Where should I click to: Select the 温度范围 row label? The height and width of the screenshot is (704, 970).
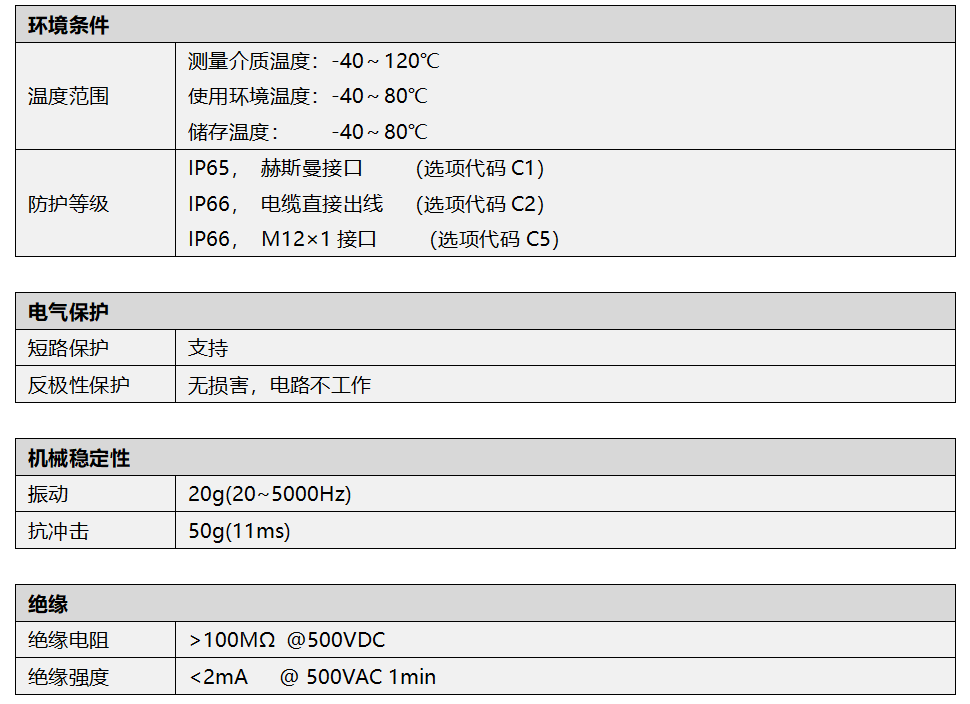coord(68,97)
